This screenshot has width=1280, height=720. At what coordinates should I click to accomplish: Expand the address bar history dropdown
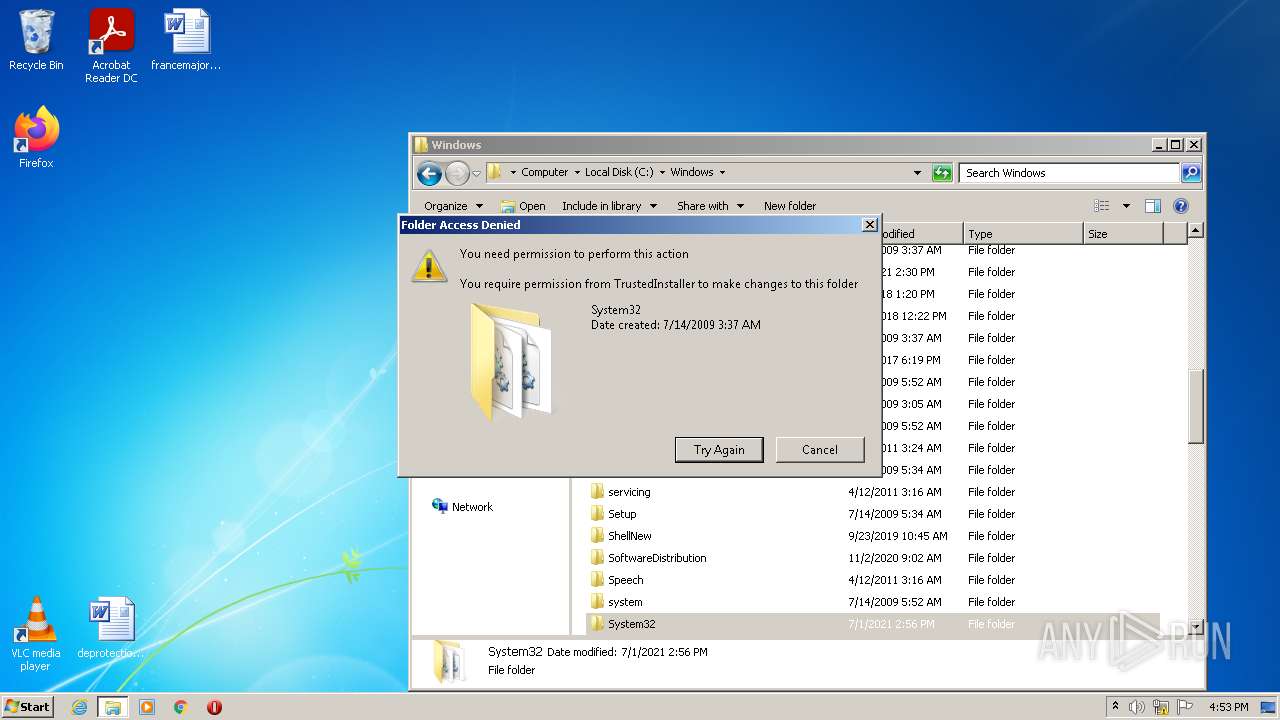point(917,173)
